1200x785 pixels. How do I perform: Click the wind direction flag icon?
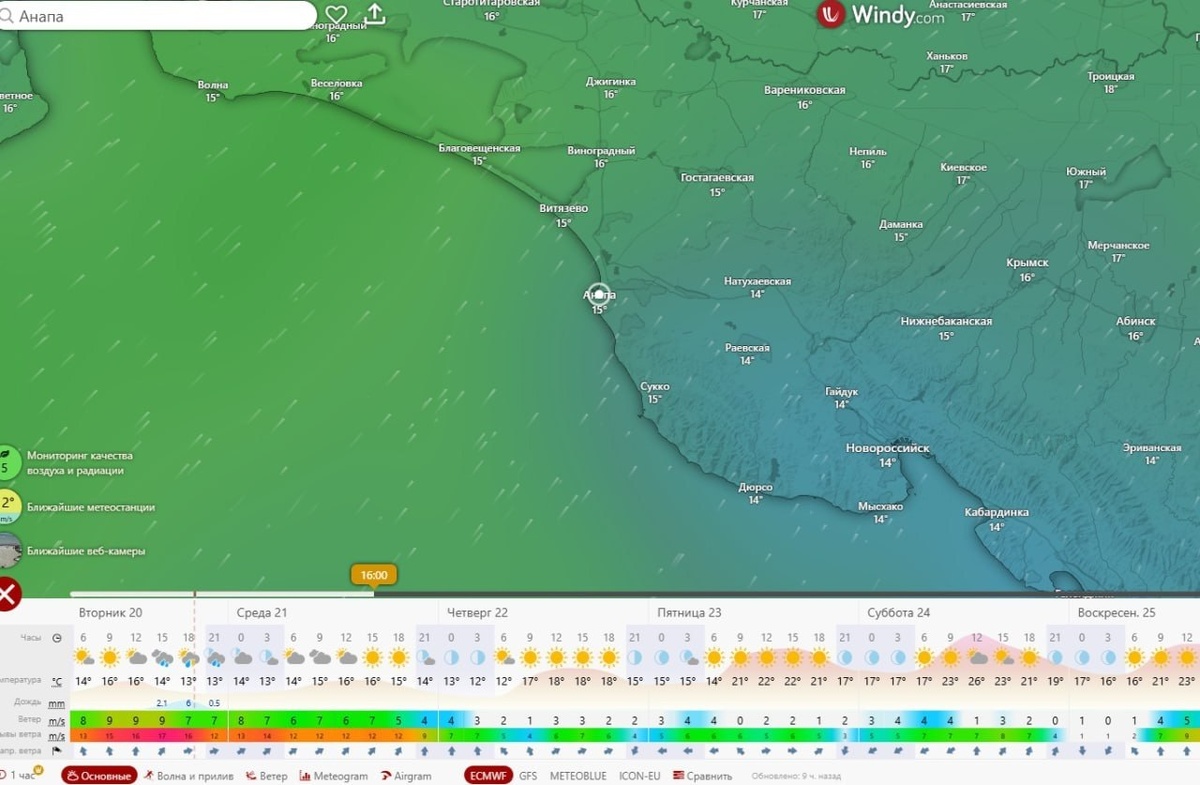click(x=57, y=750)
